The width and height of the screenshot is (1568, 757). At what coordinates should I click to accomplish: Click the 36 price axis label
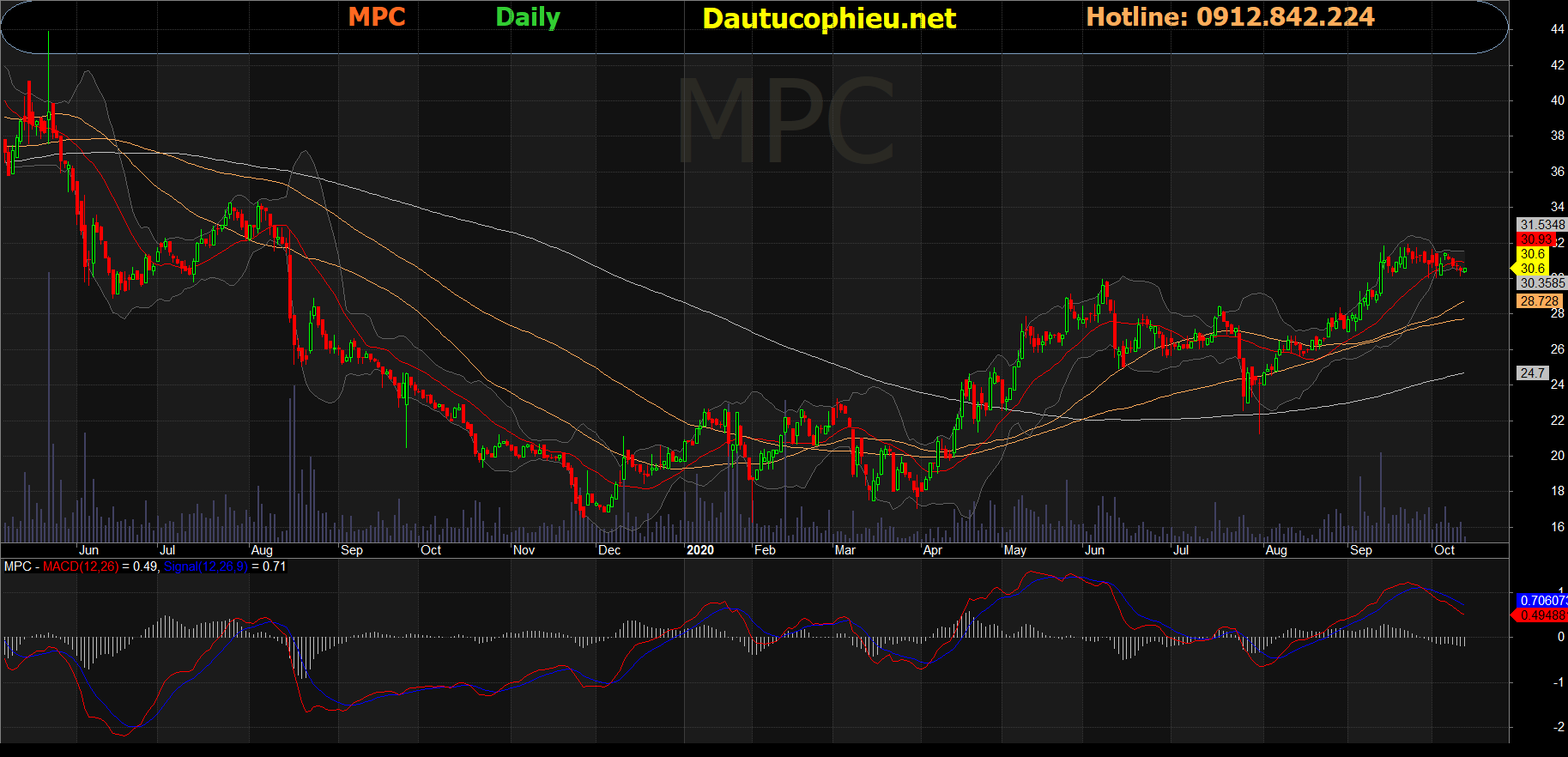click(1558, 172)
